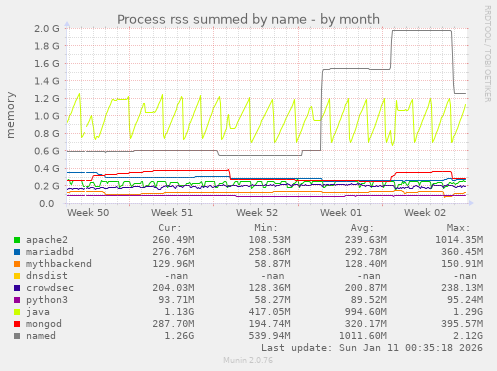Click the orange mythbackend legend swatch
The width and height of the screenshot is (497, 371).
point(17,264)
